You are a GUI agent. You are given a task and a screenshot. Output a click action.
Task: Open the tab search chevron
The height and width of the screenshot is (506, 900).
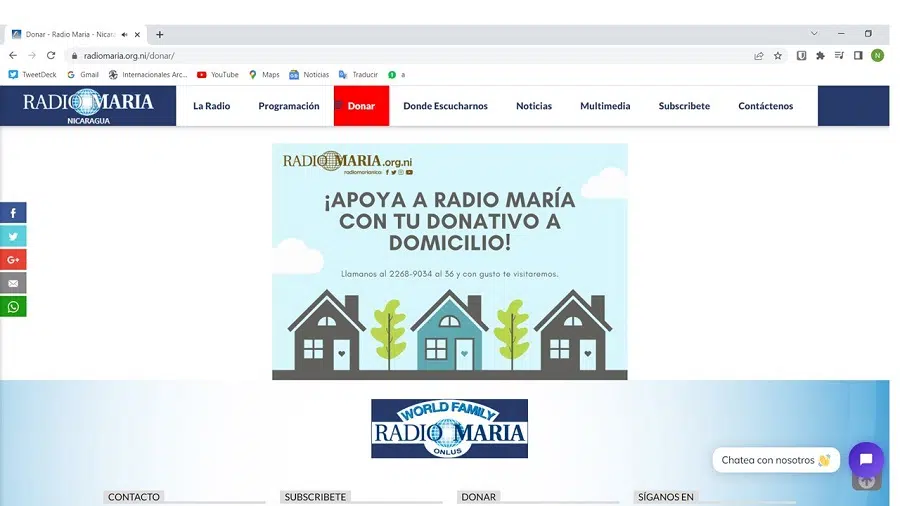click(x=814, y=34)
